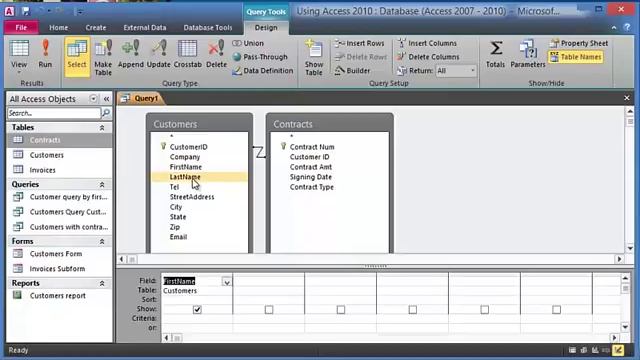Open the expression Builder
The image size is (640, 360).
coord(353,71)
